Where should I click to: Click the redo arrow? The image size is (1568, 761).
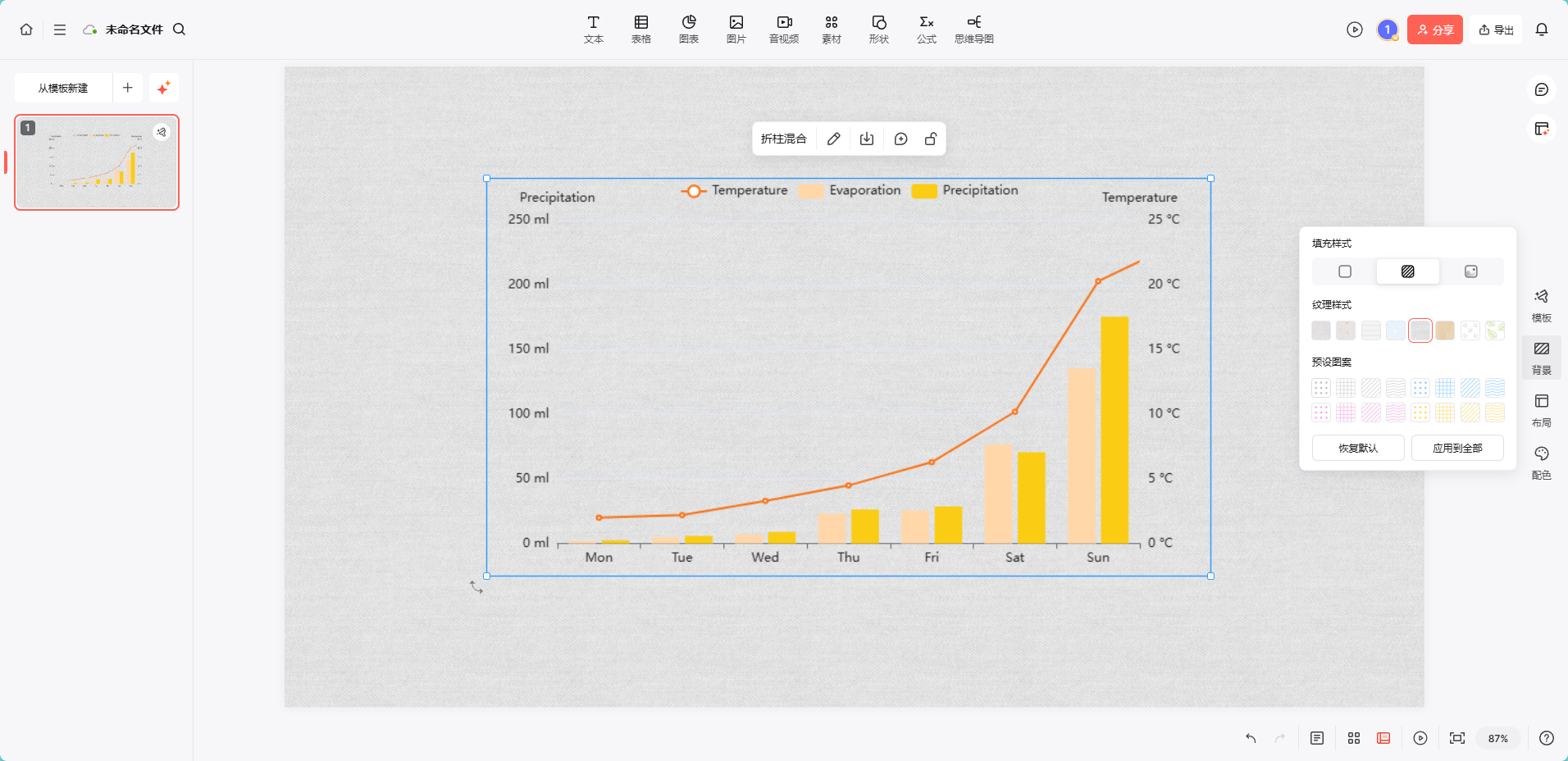pyautogui.click(x=1280, y=738)
